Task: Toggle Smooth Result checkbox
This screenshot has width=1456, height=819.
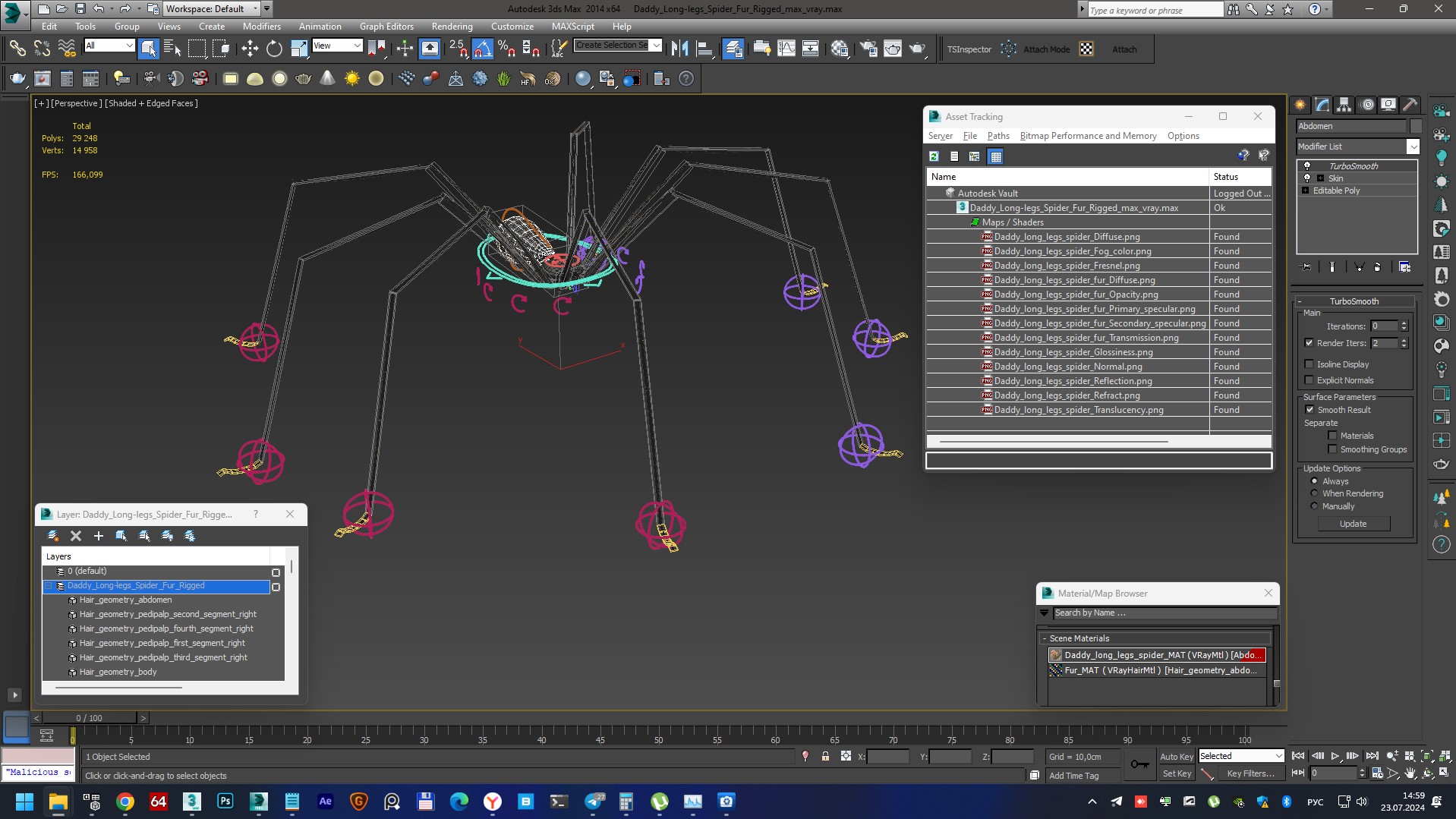Action: click(1309, 410)
